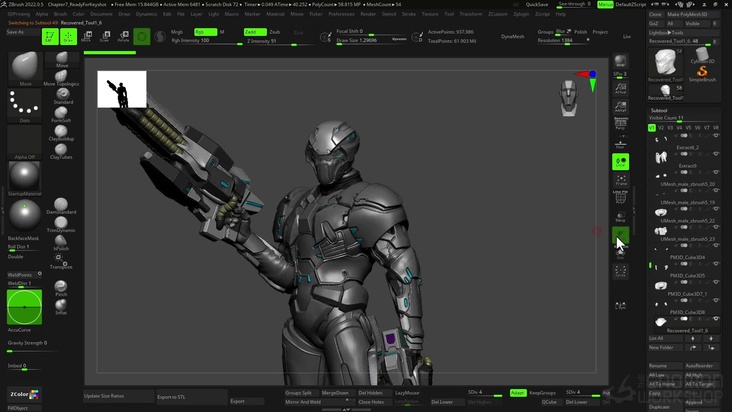Click the Actual size view icon
The height and width of the screenshot is (412, 732).
pyautogui.click(x=620, y=88)
